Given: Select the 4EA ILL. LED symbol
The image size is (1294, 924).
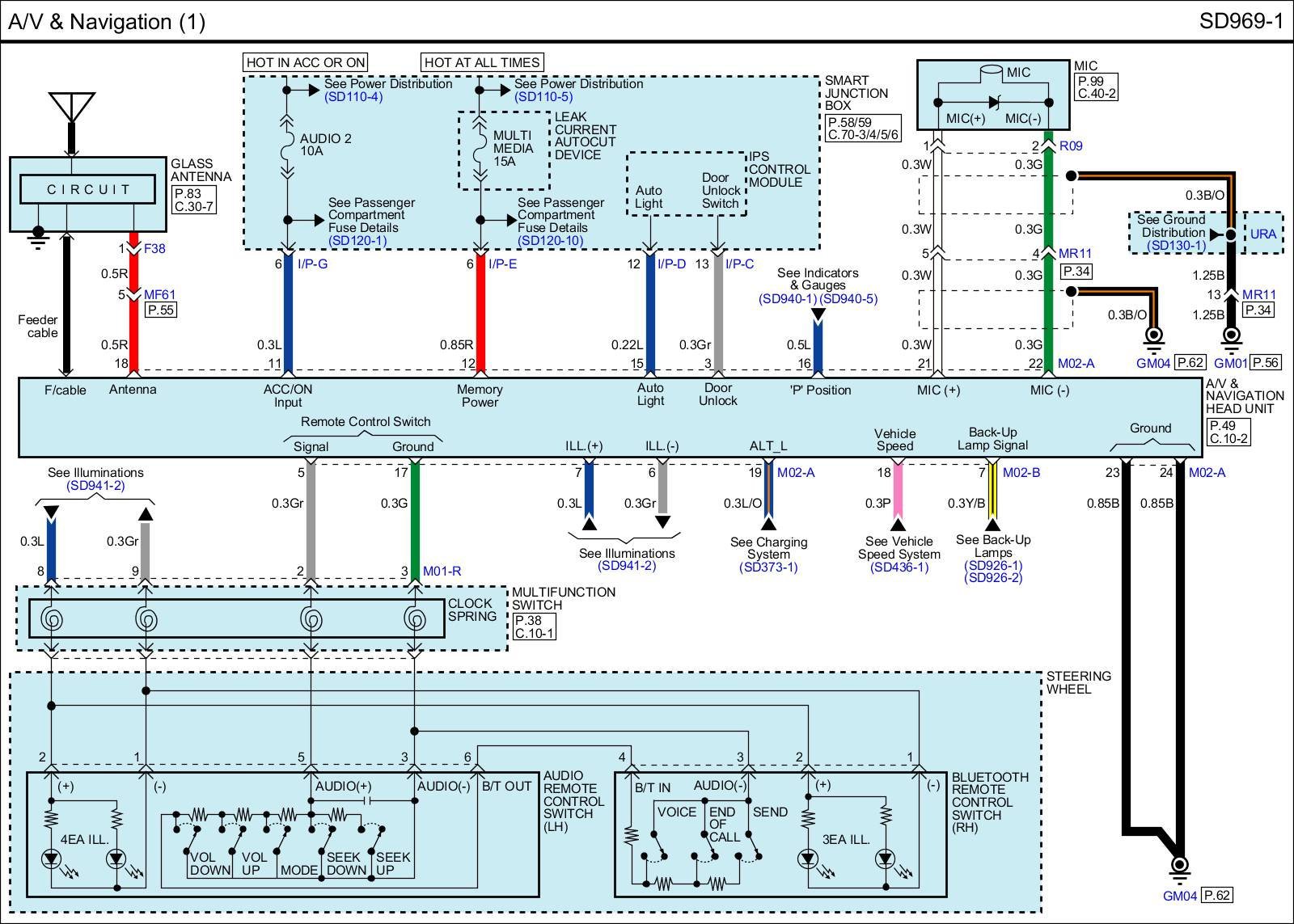Looking at the screenshot, I should 51,859.
